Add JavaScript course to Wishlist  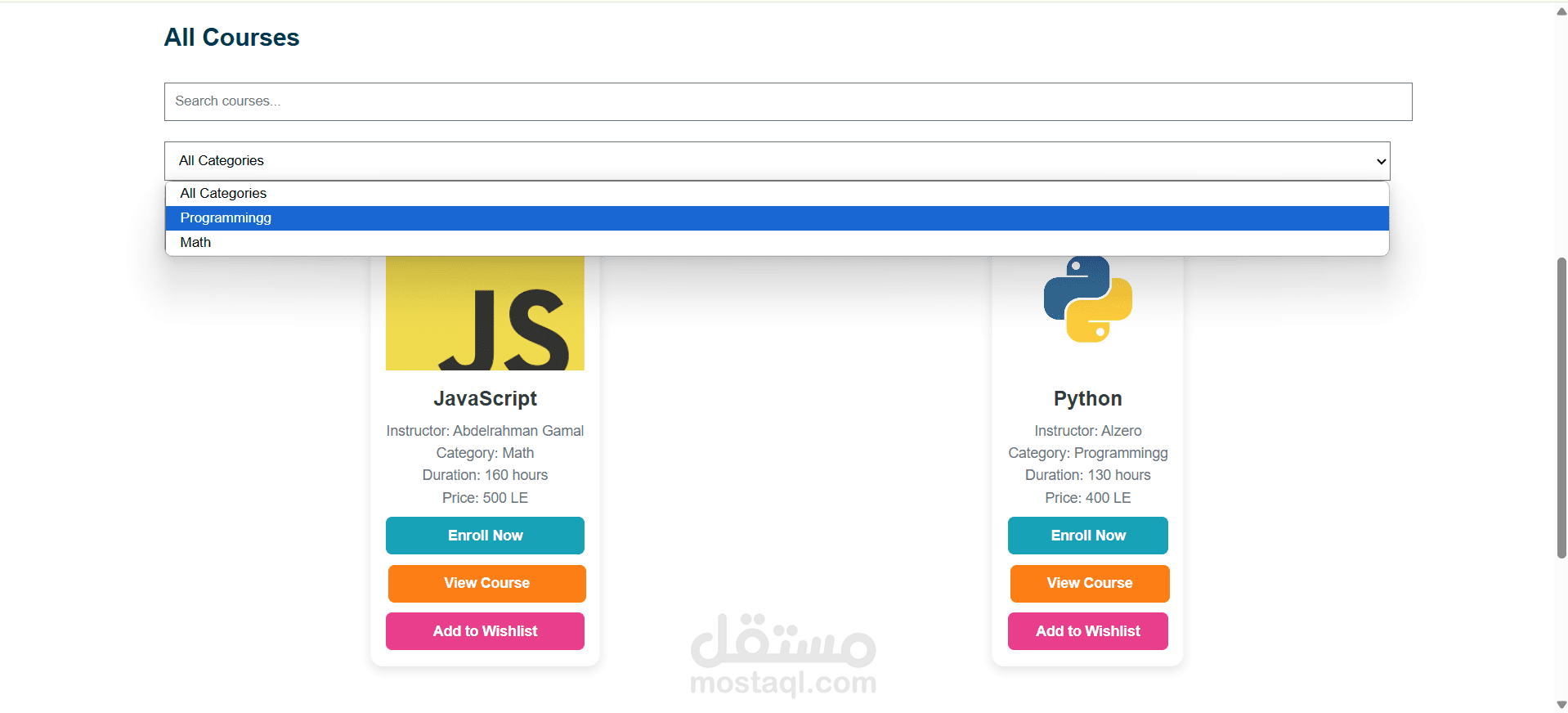click(485, 631)
